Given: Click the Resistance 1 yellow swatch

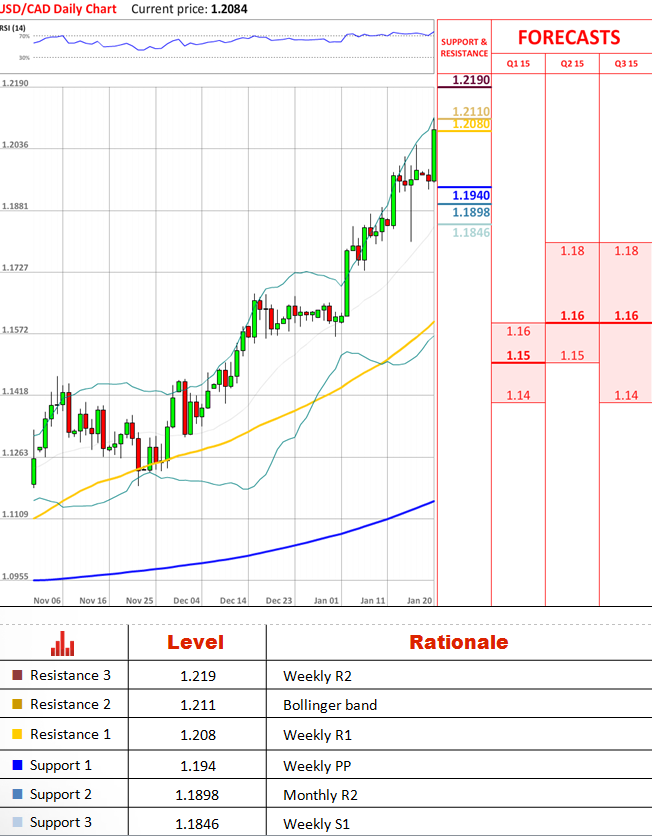Looking at the screenshot, I should (17, 734).
